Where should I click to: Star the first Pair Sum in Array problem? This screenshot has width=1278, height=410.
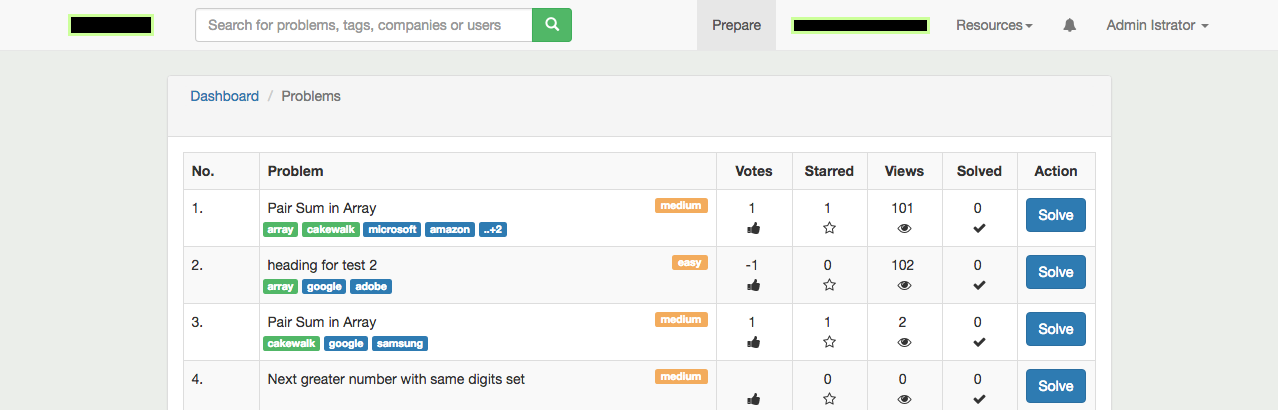829,228
